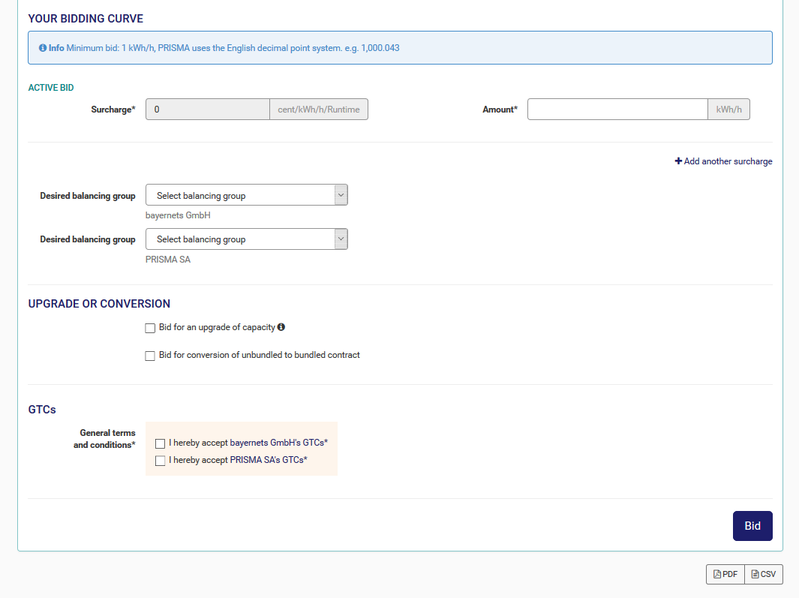
Task: Click the kWh/h unit label beside Amount
Action: (728, 109)
